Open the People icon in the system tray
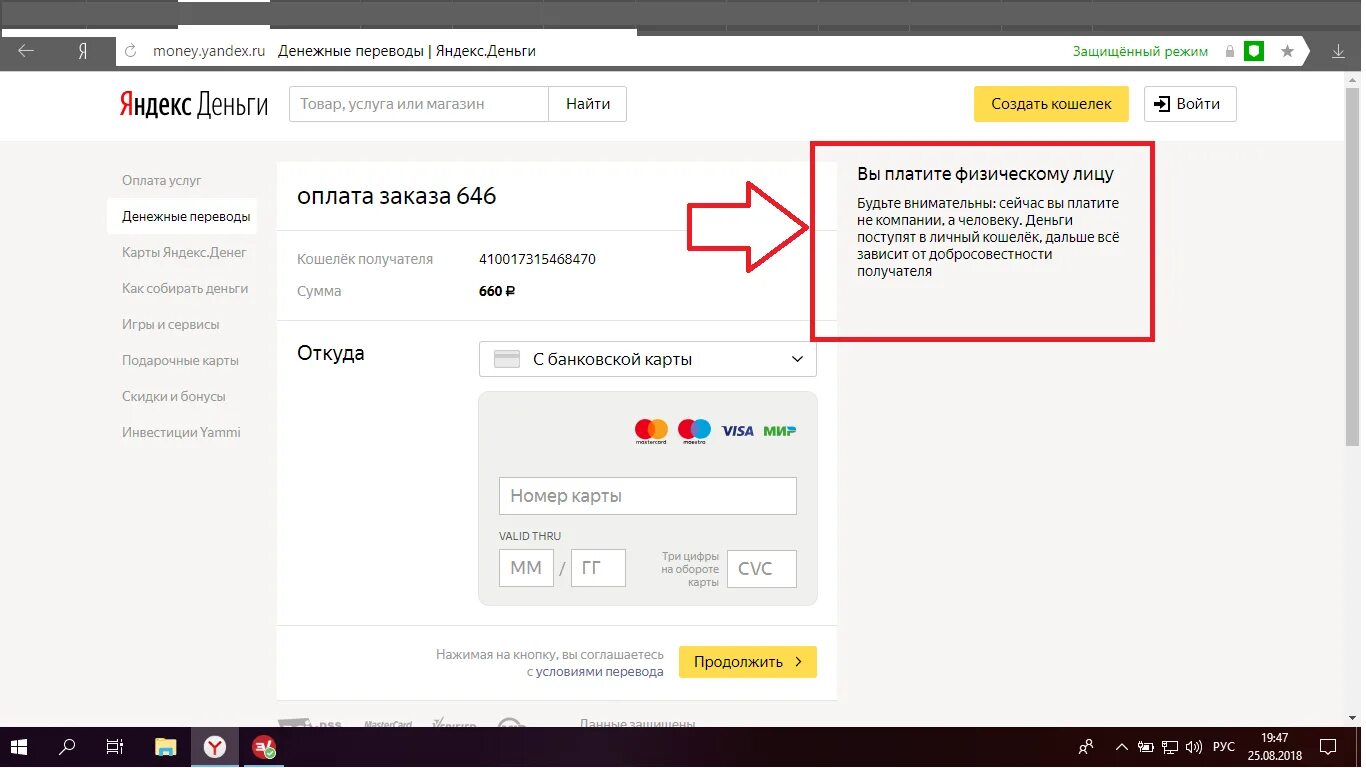 1086,747
